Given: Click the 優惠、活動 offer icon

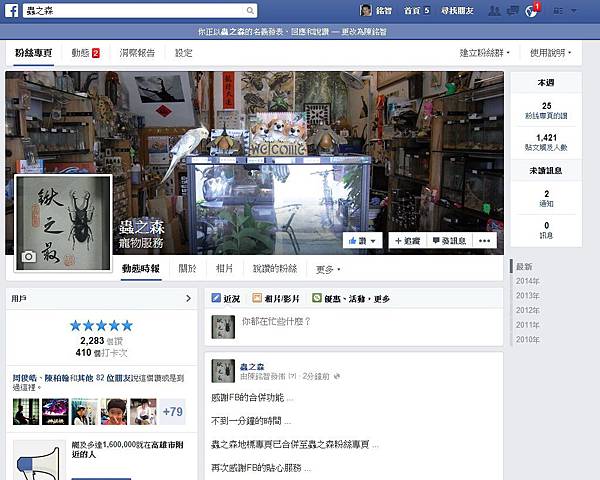Looking at the screenshot, I should pos(317,298).
